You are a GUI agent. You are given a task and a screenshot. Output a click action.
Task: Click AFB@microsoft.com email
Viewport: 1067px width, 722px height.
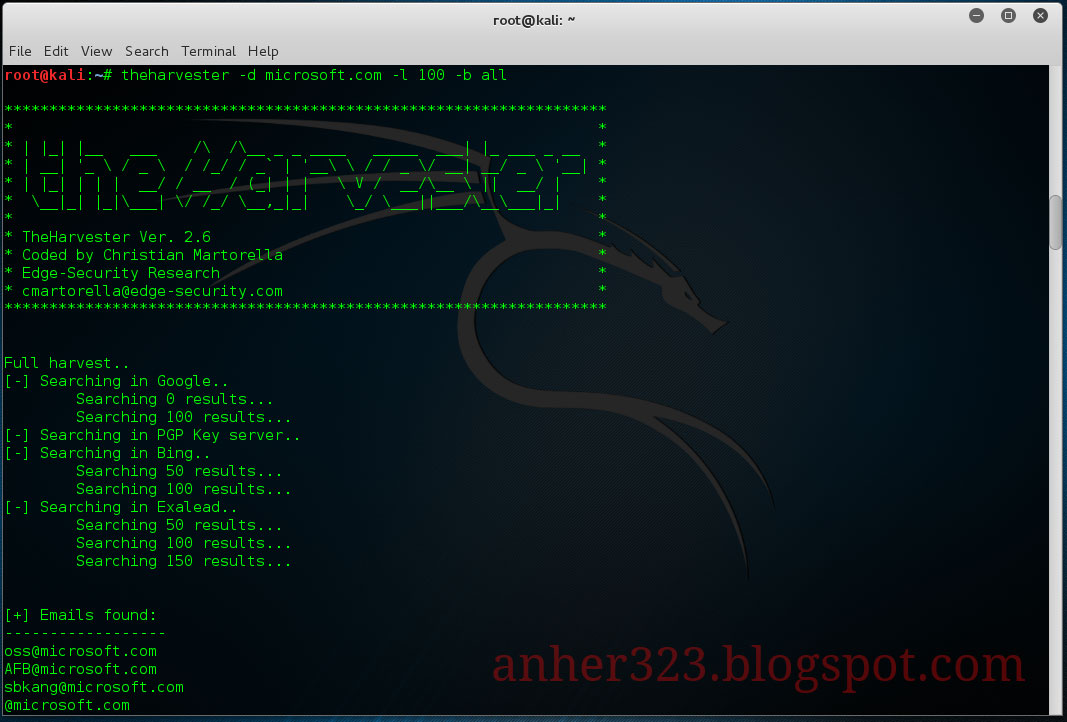[x=80, y=670]
